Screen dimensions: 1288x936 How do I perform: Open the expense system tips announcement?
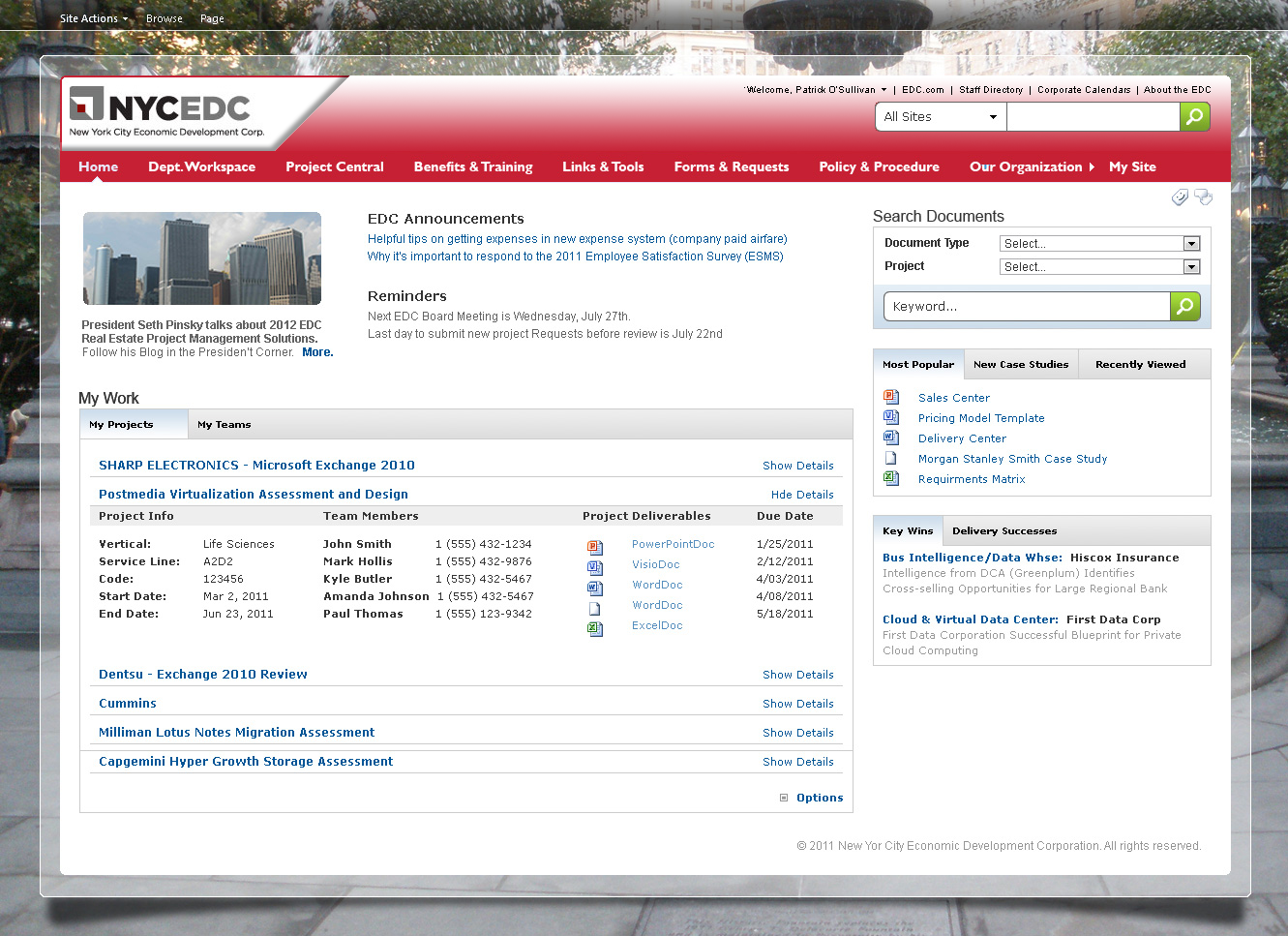click(578, 239)
